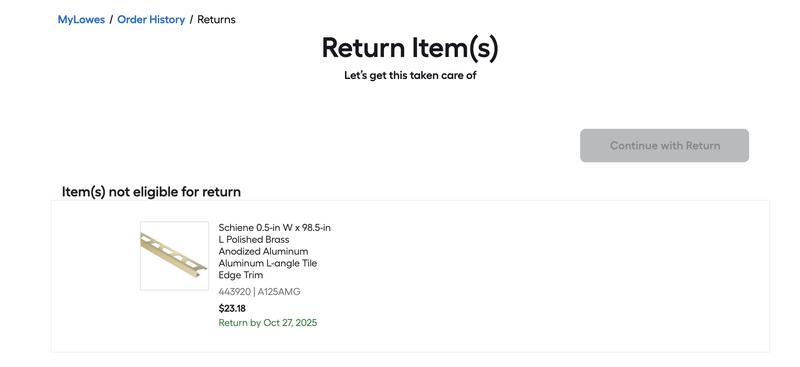This screenshot has width=800, height=367.
Task: Click the Return by Oct 27, 2025 text
Action: coord(268,323)
